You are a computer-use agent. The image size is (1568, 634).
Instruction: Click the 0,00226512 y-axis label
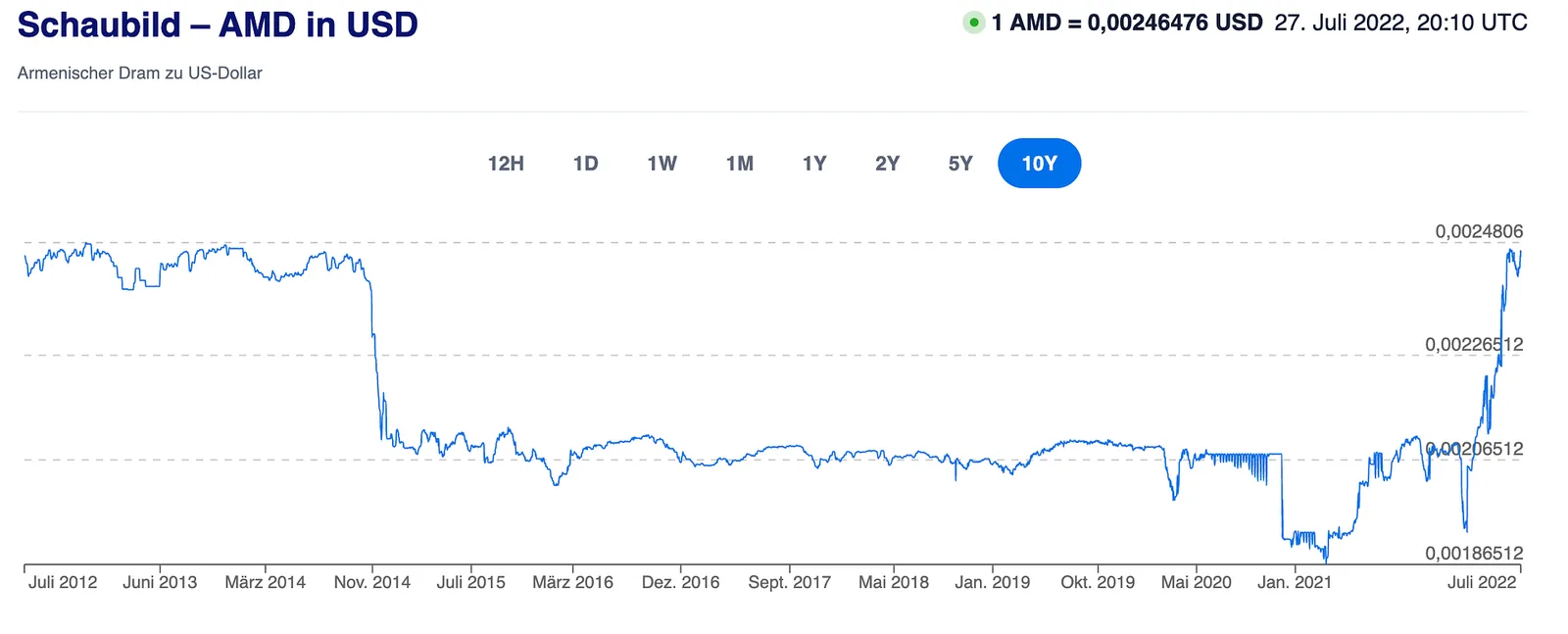1474,345
